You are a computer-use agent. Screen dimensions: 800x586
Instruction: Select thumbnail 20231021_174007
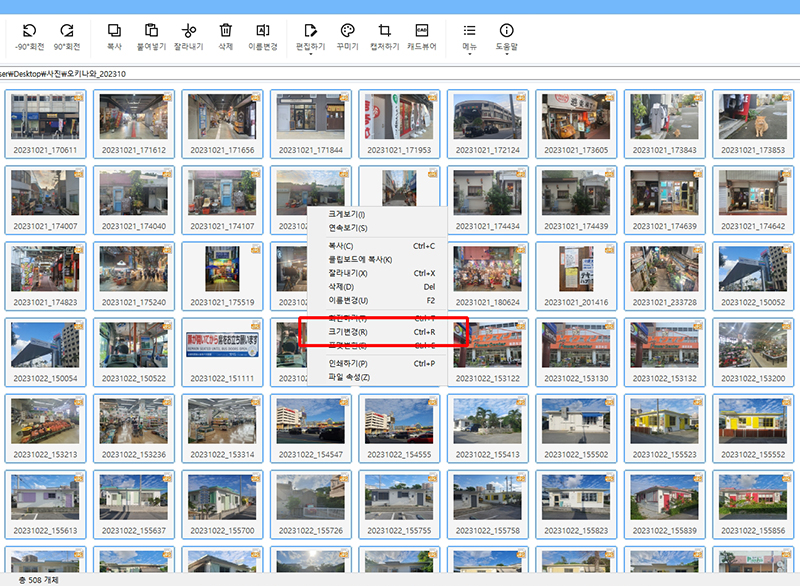45,200
